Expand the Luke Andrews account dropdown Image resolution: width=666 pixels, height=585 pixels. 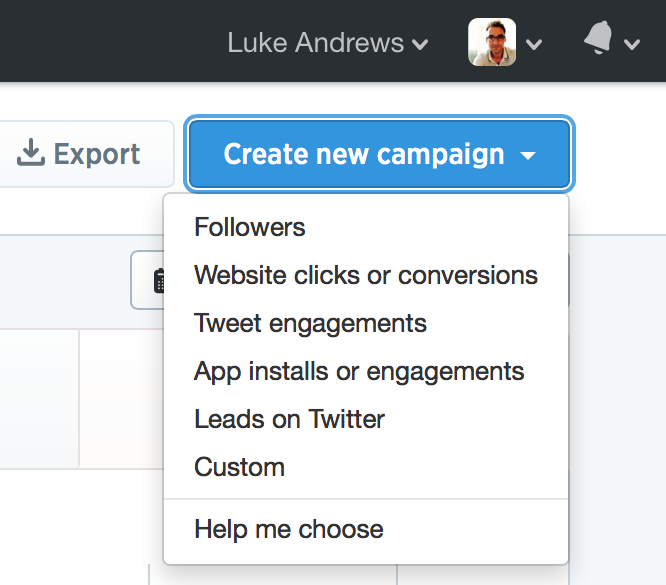point(420,44)
